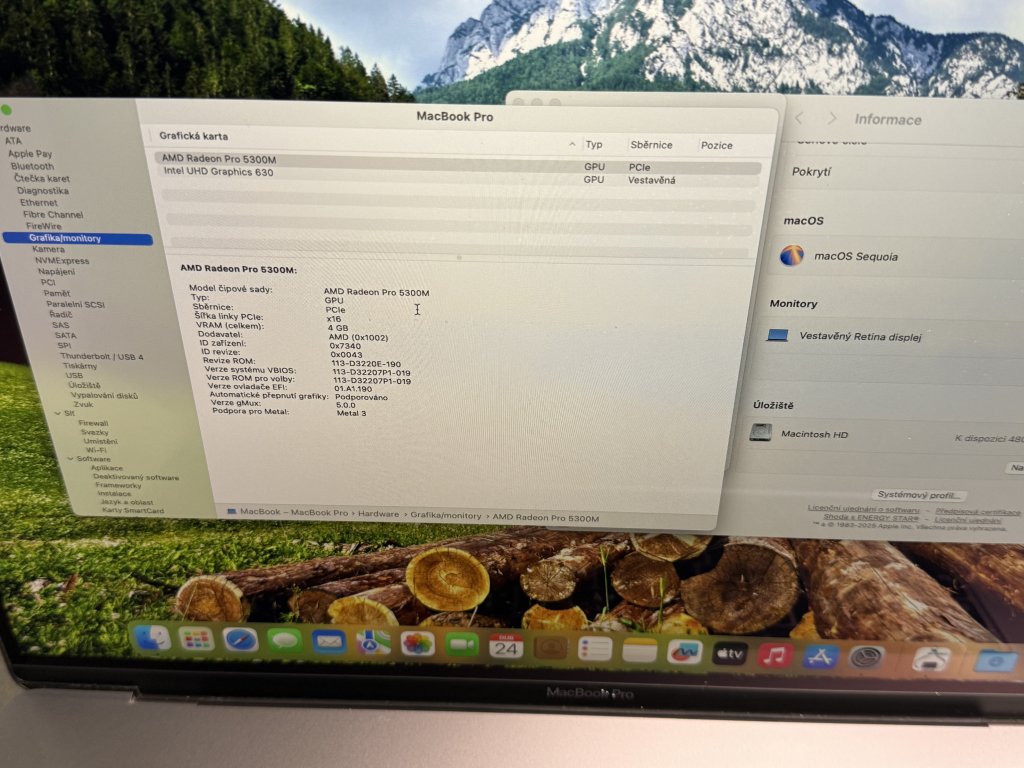Select Čtečka karet in the sidebar
This screenshot has height=768, width=1024.
point(42,178)
